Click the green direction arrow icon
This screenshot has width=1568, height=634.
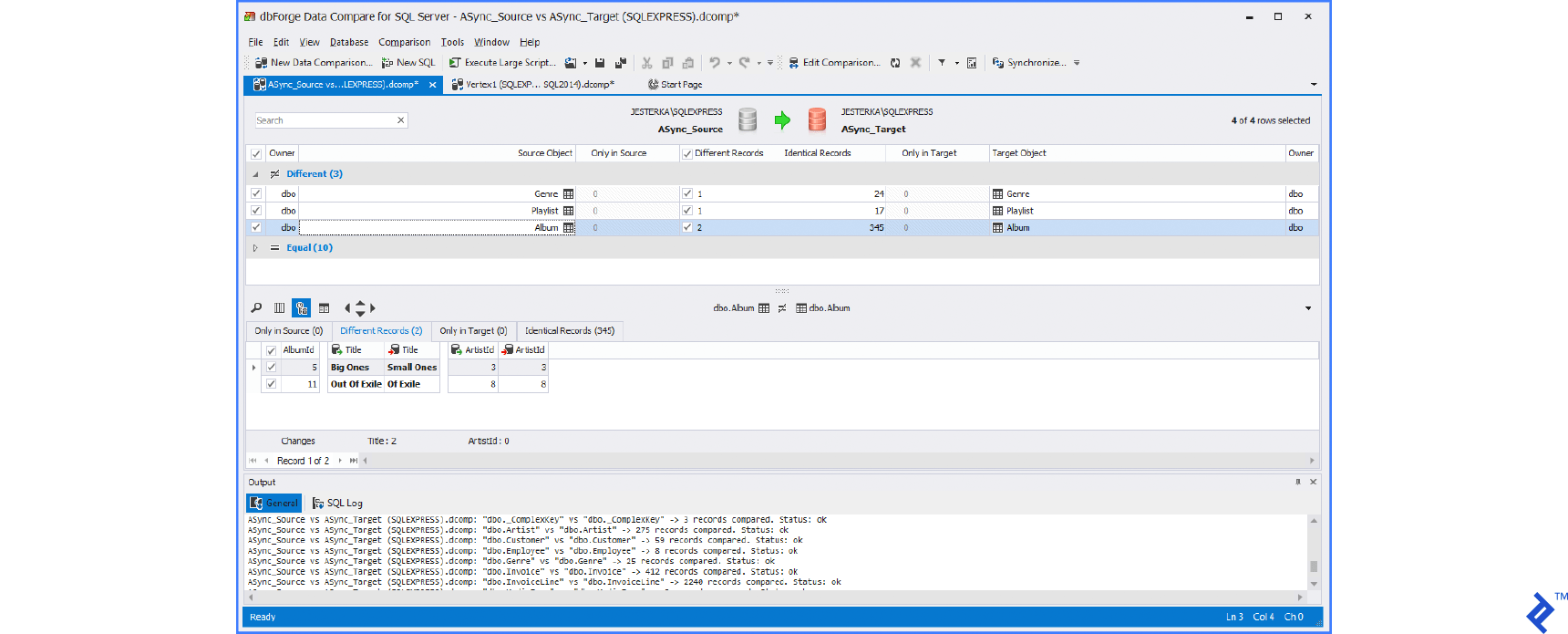782,120
